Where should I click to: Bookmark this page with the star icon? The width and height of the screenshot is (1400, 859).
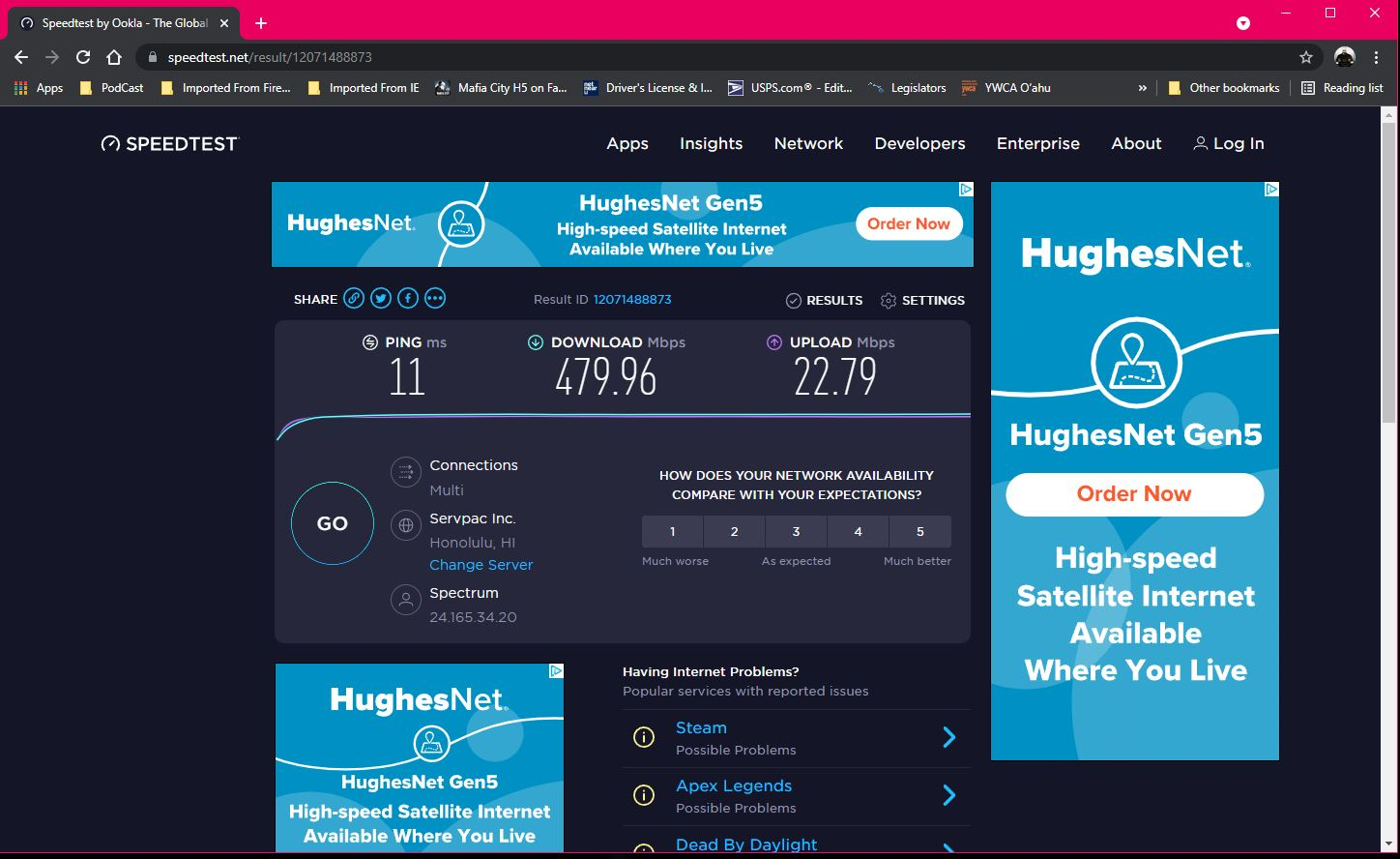click(x=1306, y=57)
